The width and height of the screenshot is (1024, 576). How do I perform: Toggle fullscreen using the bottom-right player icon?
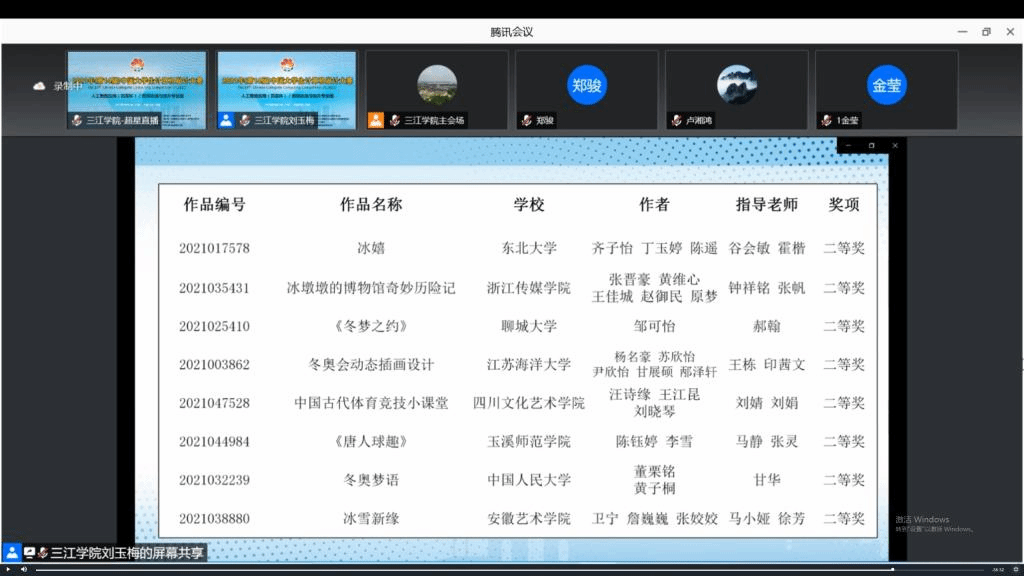pos(1012,569)
